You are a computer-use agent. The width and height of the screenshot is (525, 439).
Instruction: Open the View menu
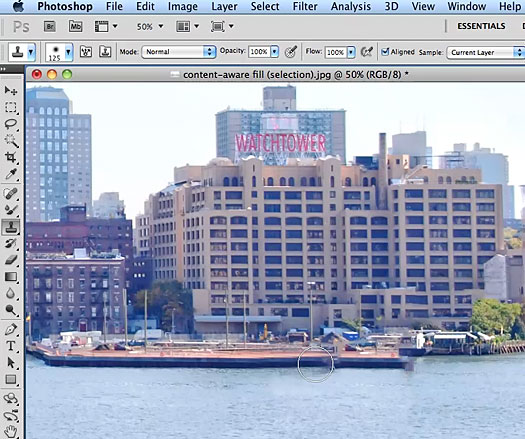click(423, 6)
